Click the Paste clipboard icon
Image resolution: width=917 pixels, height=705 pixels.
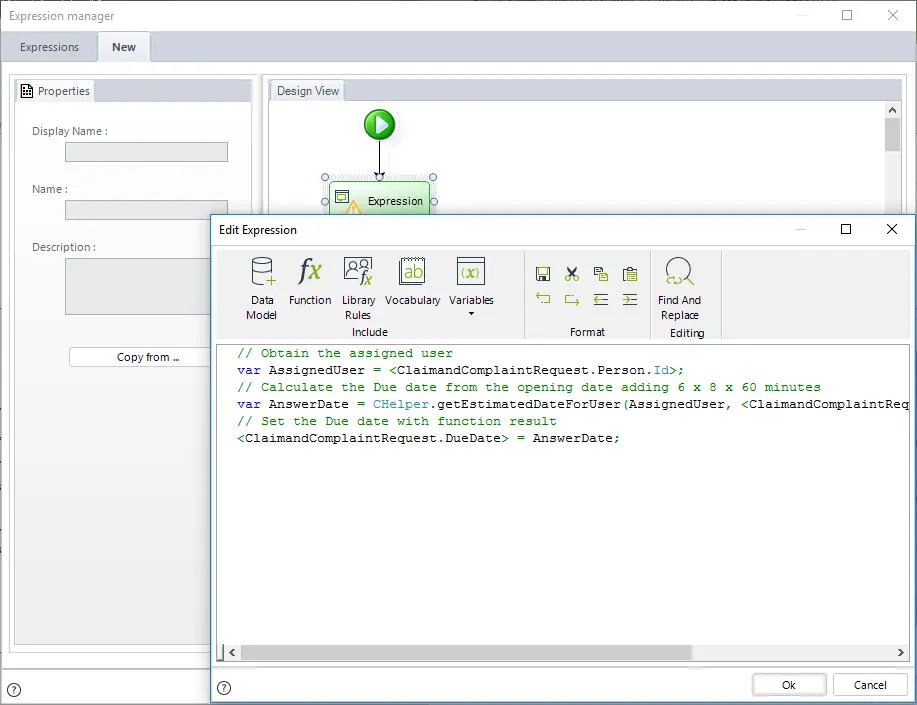[630, 274]
